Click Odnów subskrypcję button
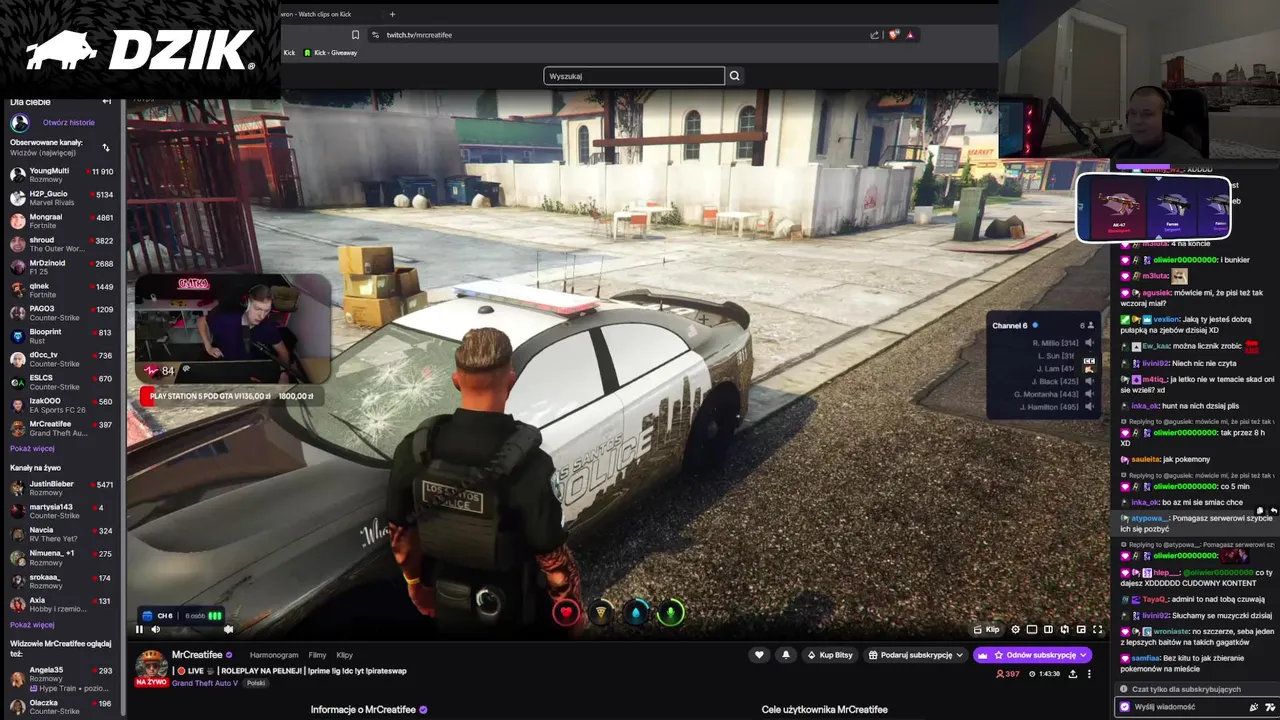This screenshot has height=720, width=1280. pyautogui.click(x=1033, y=655)
